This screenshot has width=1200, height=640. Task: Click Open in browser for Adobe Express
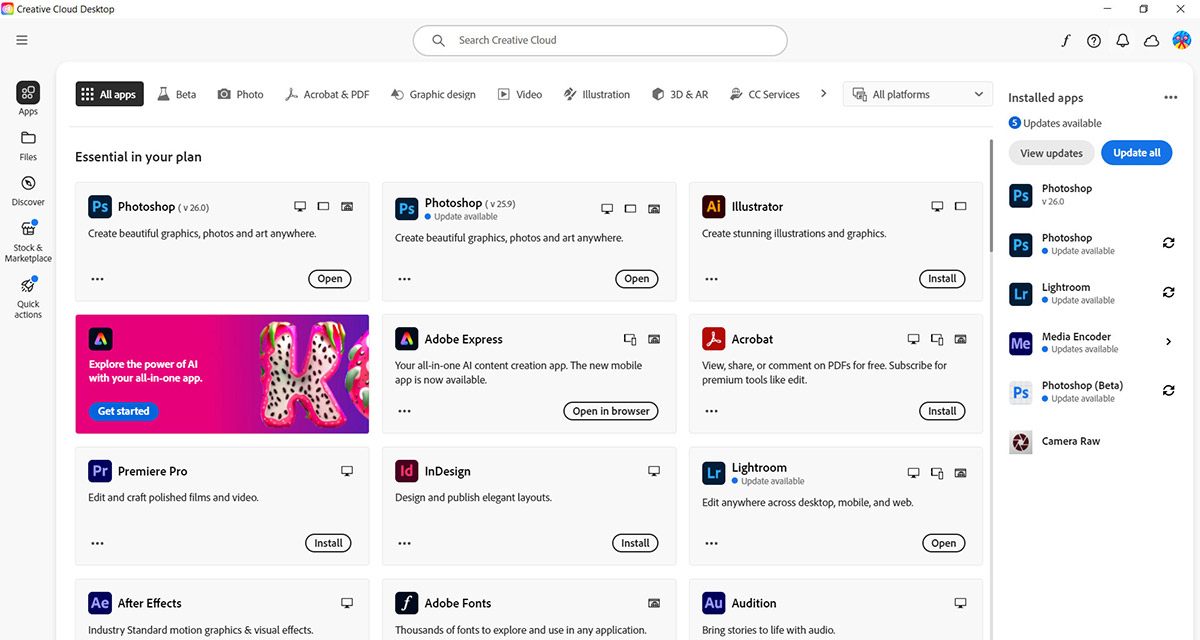[x=611, y=411]
